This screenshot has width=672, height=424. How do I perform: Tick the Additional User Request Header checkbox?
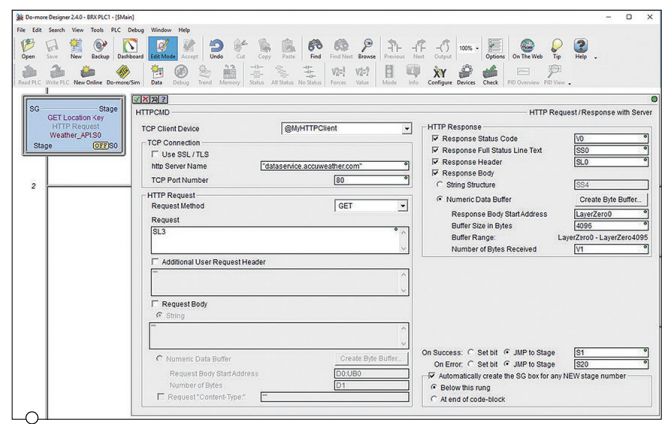155,261
